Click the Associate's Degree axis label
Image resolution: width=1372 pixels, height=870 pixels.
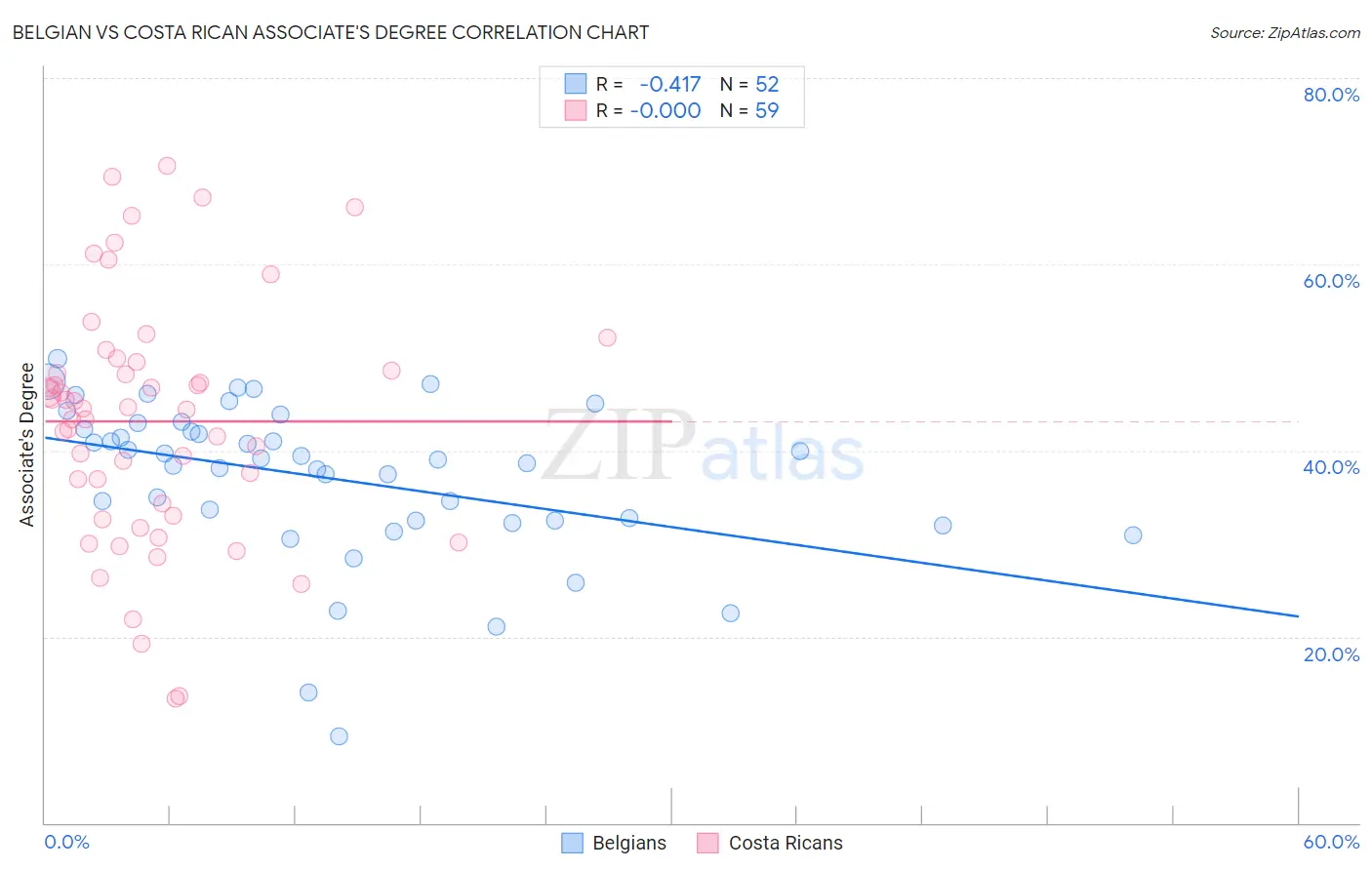click(x=26, y=445)
